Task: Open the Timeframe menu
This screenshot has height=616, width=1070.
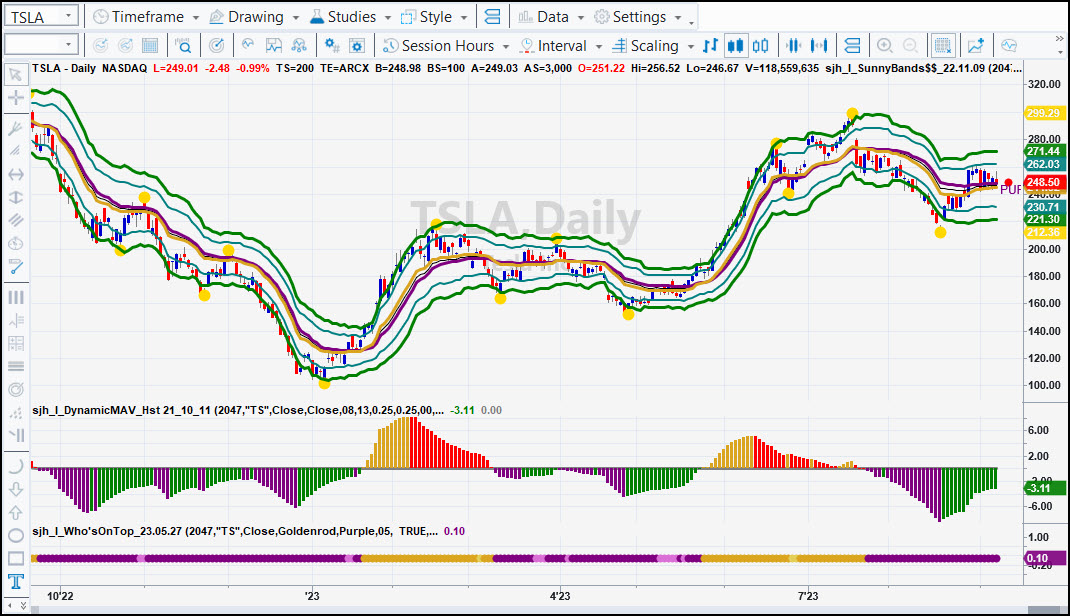Action: coord(139,16)
